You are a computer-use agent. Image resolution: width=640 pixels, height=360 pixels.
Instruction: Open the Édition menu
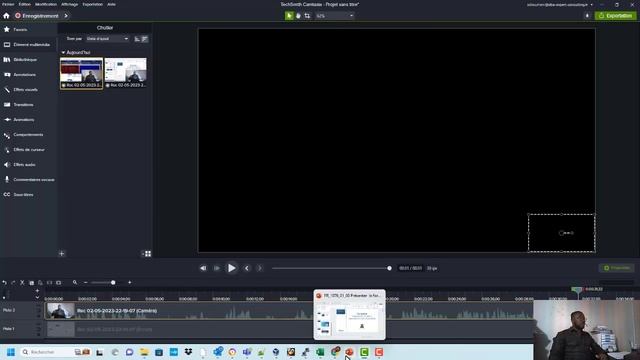pos(24,4)
